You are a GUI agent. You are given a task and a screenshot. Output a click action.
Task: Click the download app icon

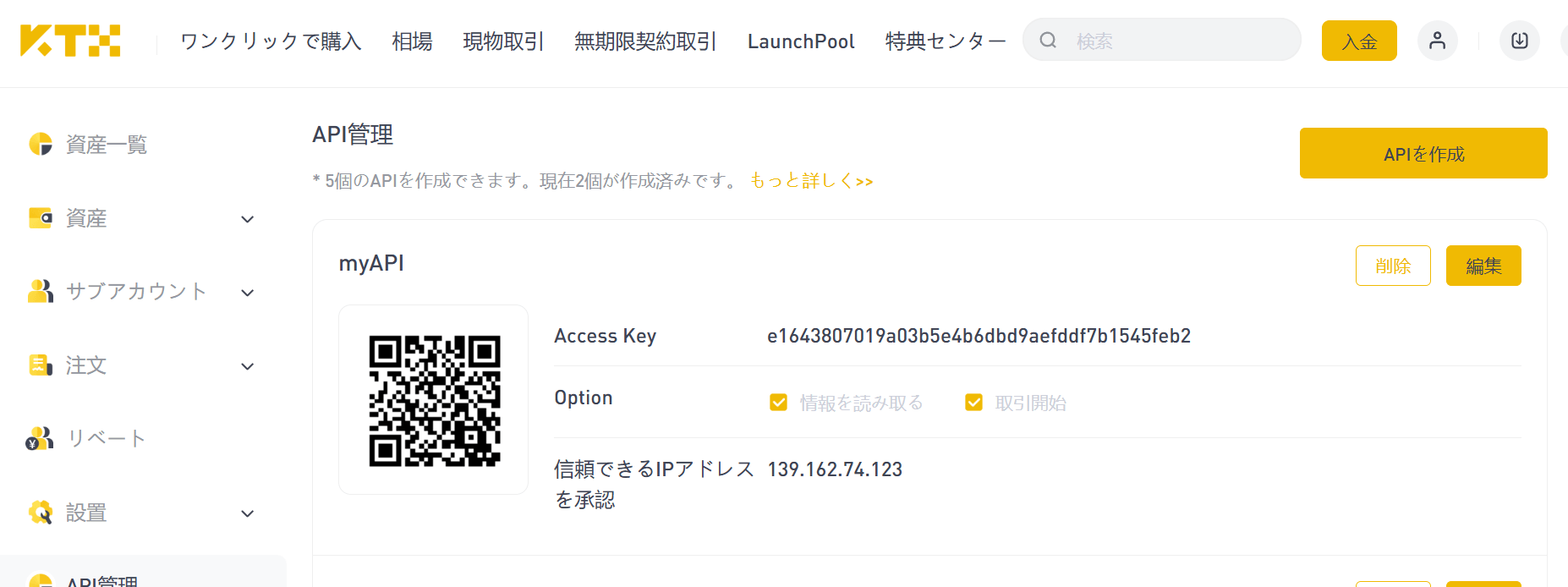[x=1519, y=41]
